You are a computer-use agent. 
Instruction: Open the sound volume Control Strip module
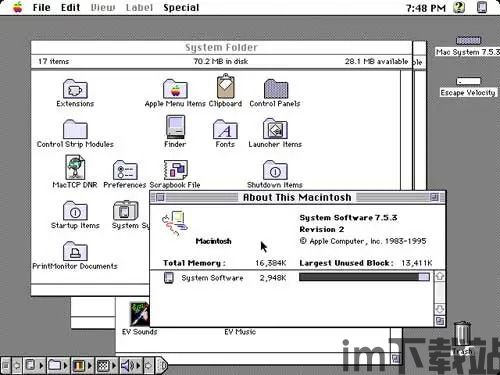[131, 366]
